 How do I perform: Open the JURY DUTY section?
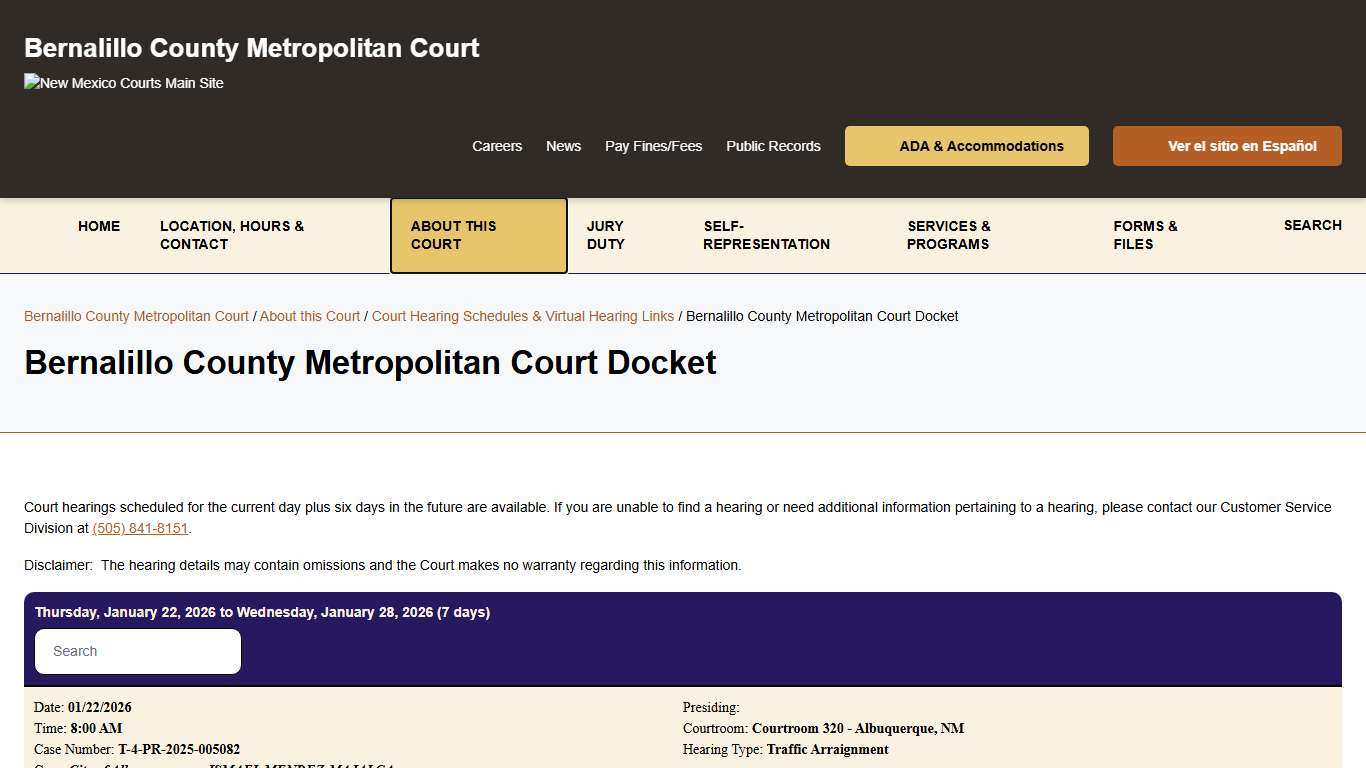(x=605, y=235)
